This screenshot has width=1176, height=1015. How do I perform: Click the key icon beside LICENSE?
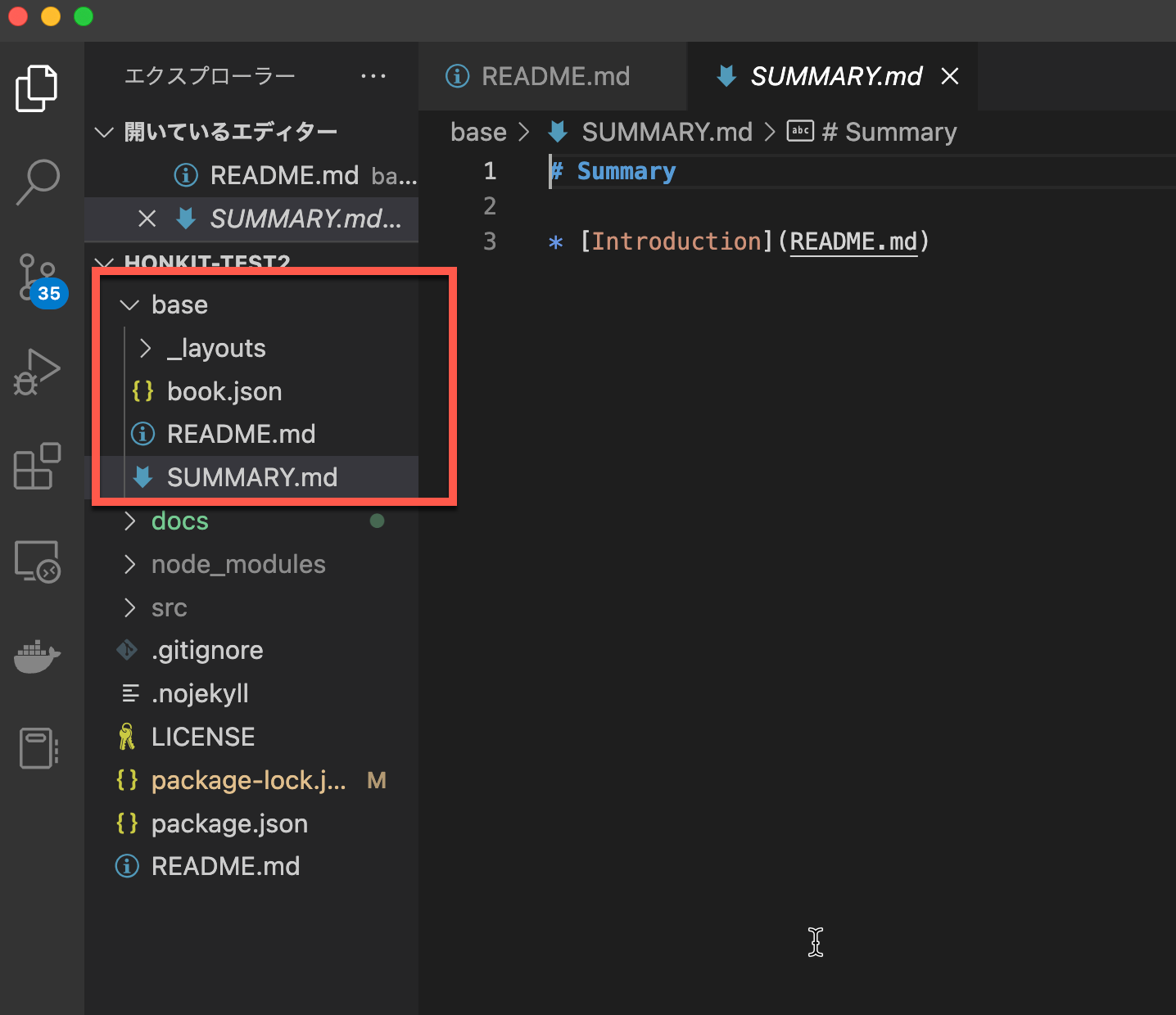[x=127, y=738]
